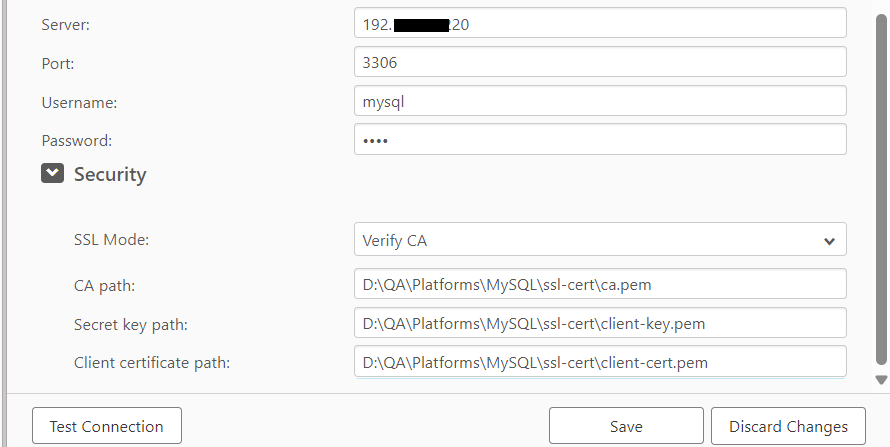Viewport: 890px width, 447px height.
Task: Click the Client certificate path label
Action: point(152,362)
